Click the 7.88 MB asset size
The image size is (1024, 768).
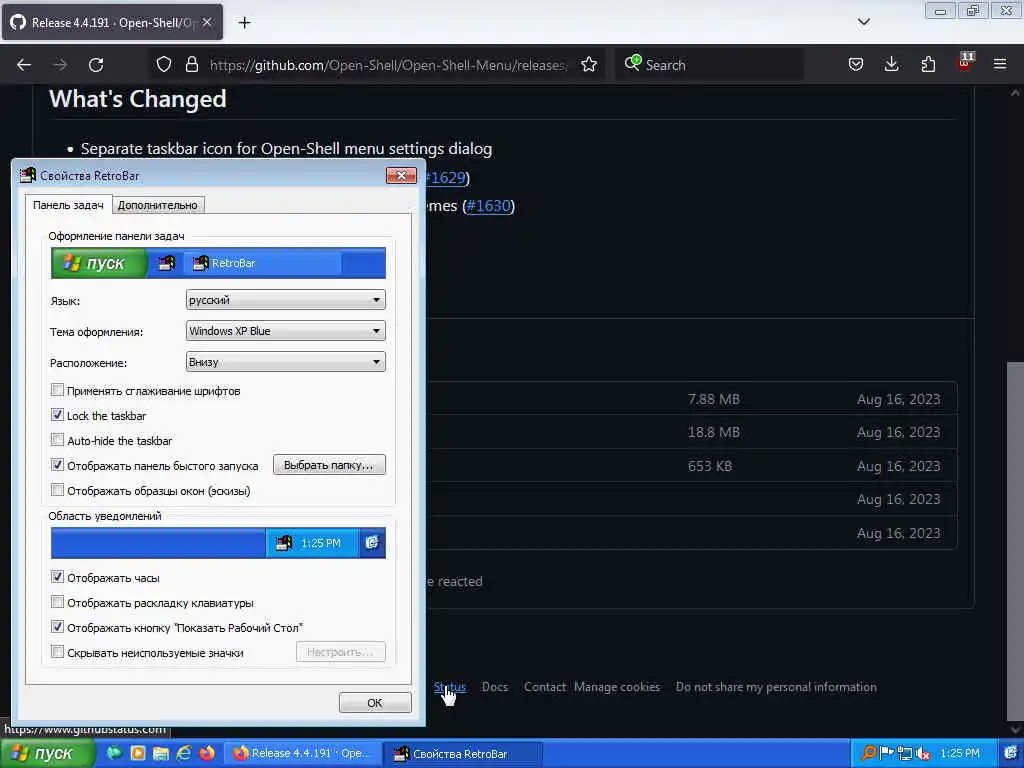pyautogui.click(x=714, y=399)
